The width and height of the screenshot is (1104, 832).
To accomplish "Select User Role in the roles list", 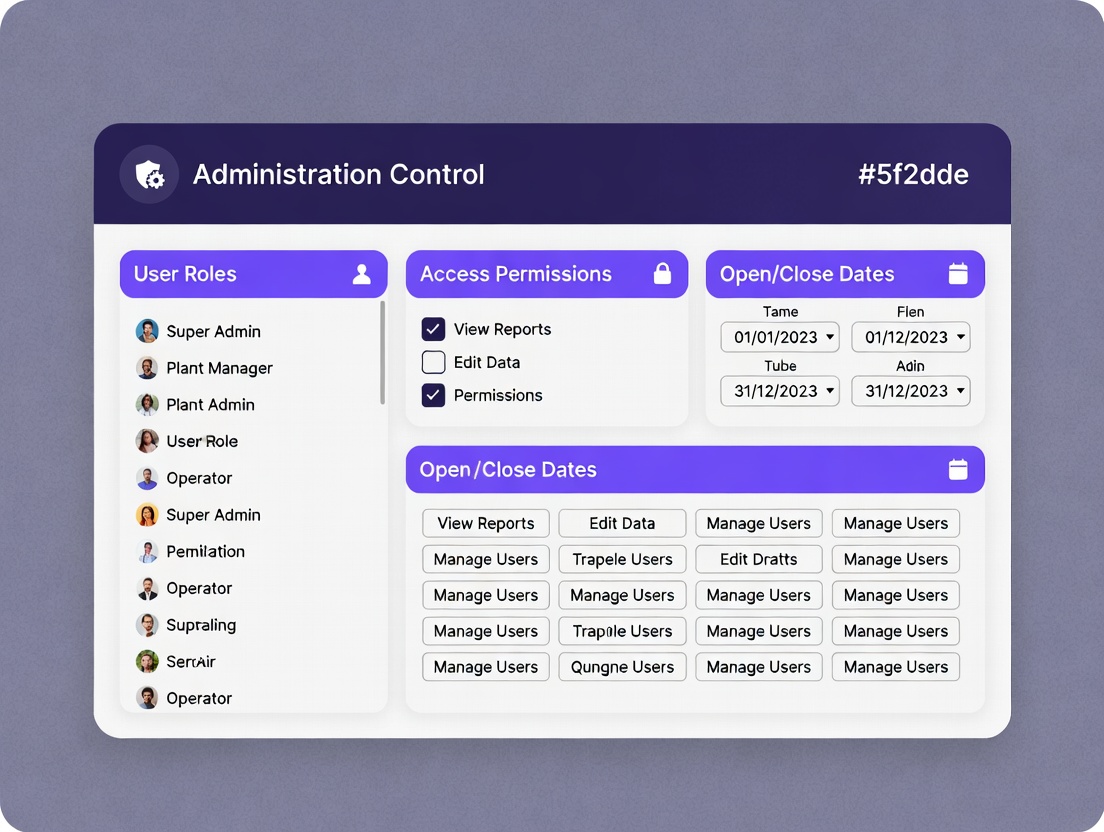I will pyautogui.click(x=202, y=441).
